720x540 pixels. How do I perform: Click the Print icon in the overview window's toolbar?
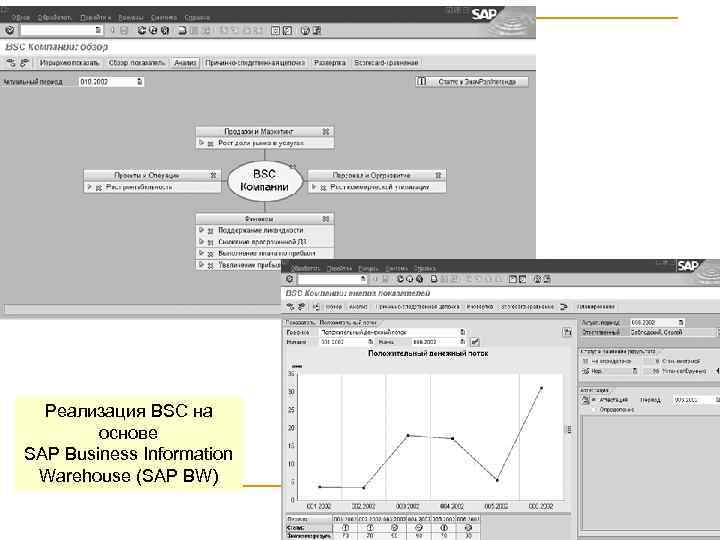coord(182,30)
